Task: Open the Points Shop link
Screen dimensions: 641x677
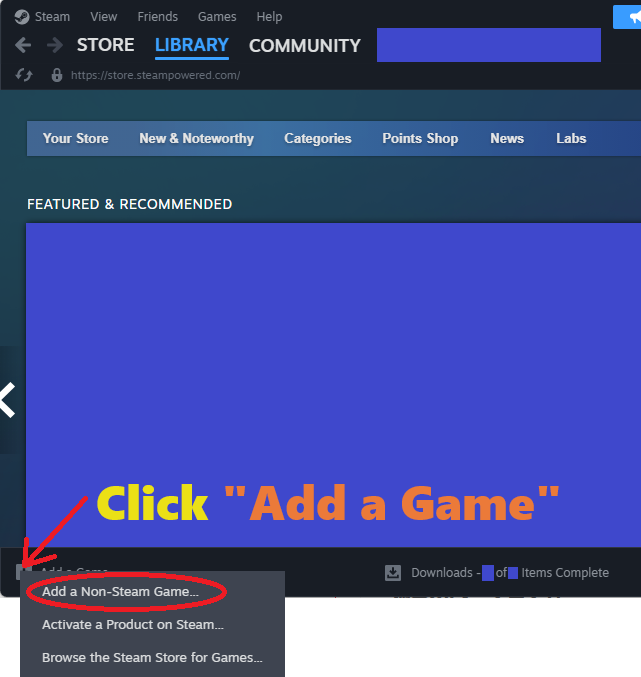Action: [420, 139]
